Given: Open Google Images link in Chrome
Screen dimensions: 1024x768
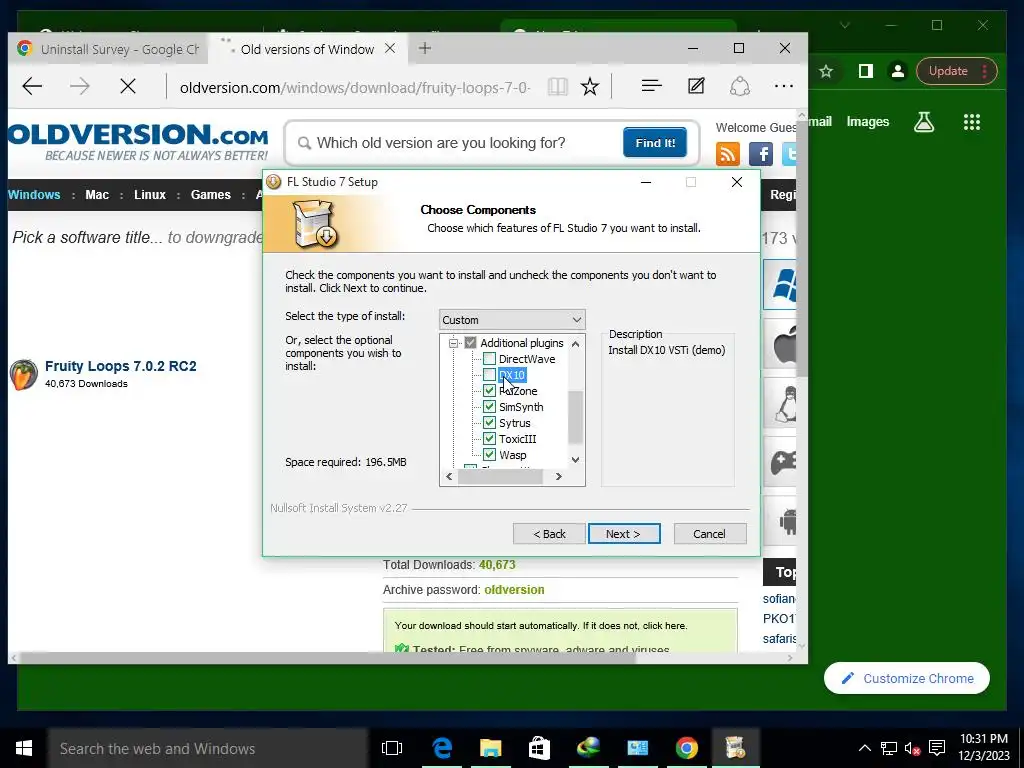Looking at the screenshot, I should point(867,121).
